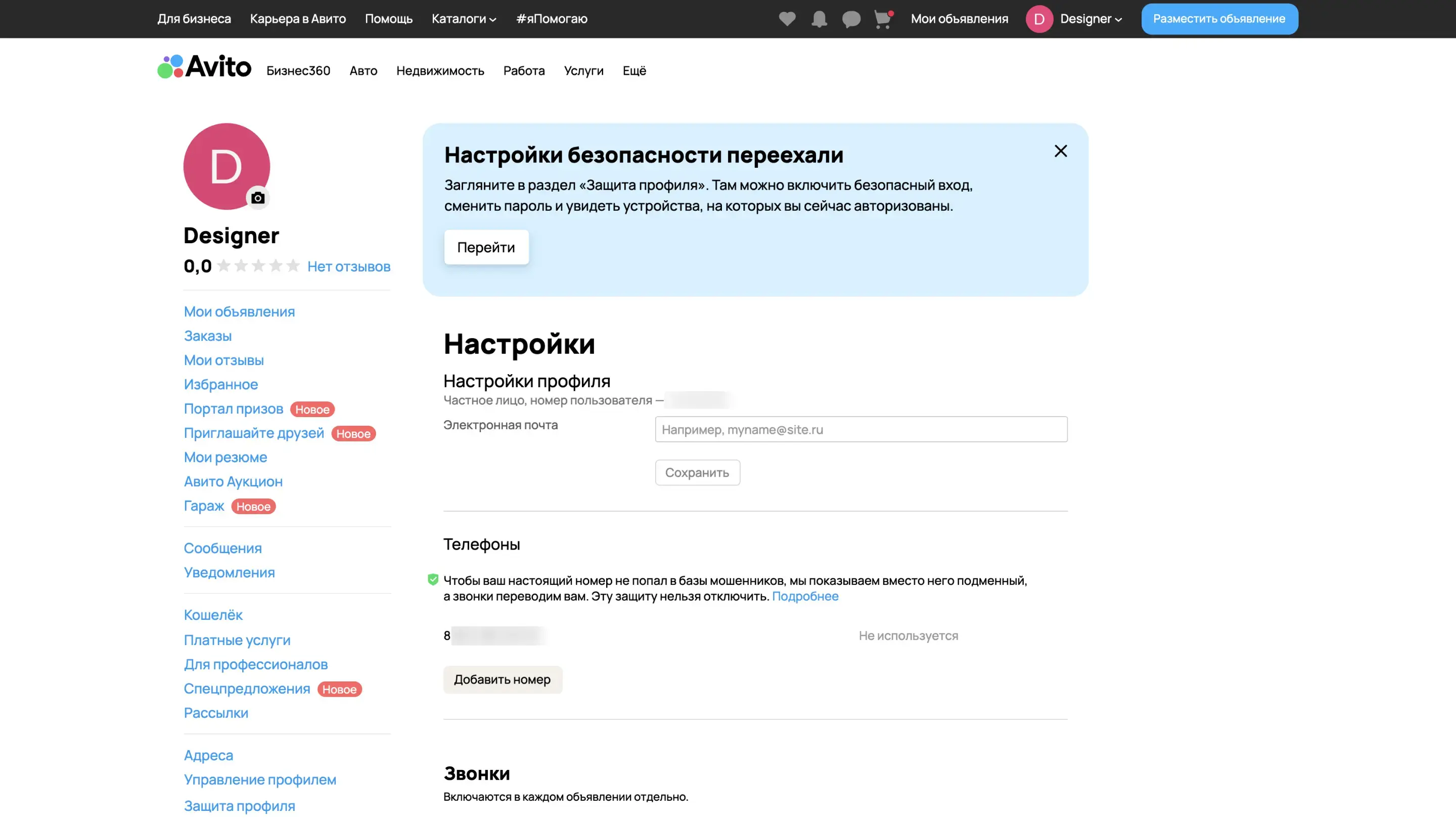Click the Designer avatar in header
The width and height of the screenshot is (1456, 819).
(1039, 19)
